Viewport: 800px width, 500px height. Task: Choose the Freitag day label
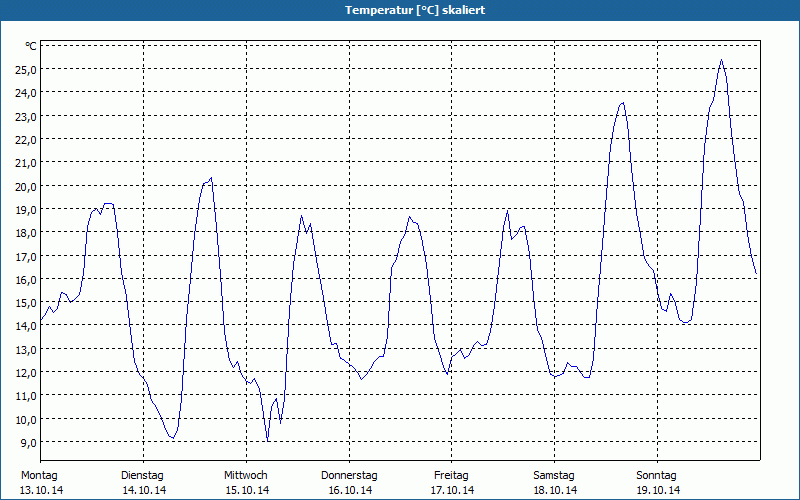coord(452,475)
